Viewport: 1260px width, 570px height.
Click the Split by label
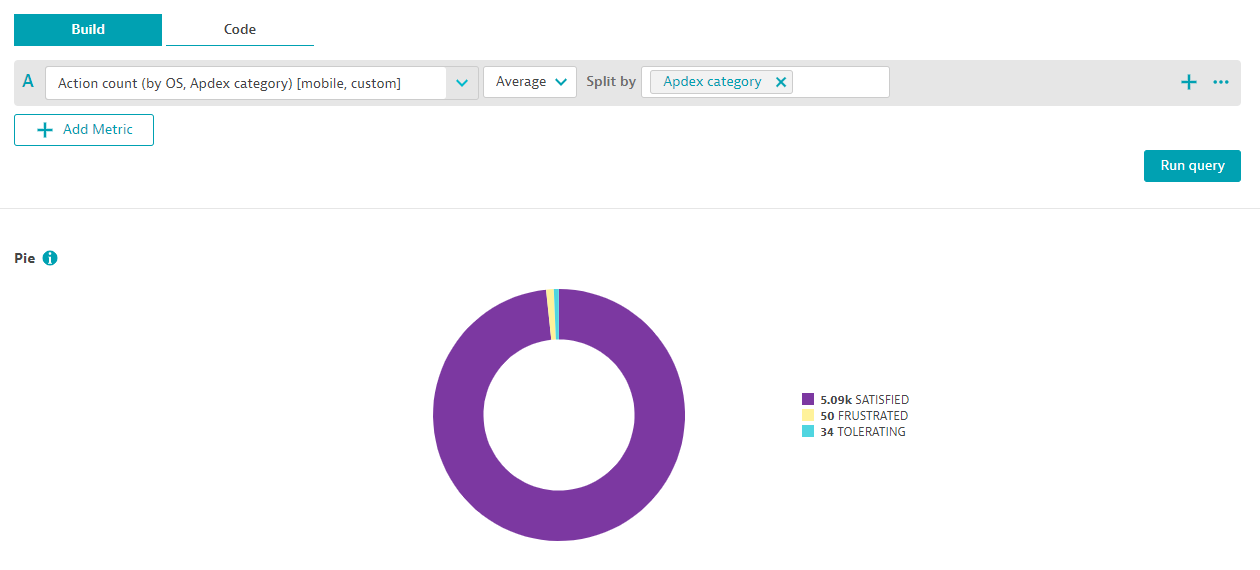pyautogui.click(x=611, y=82)
